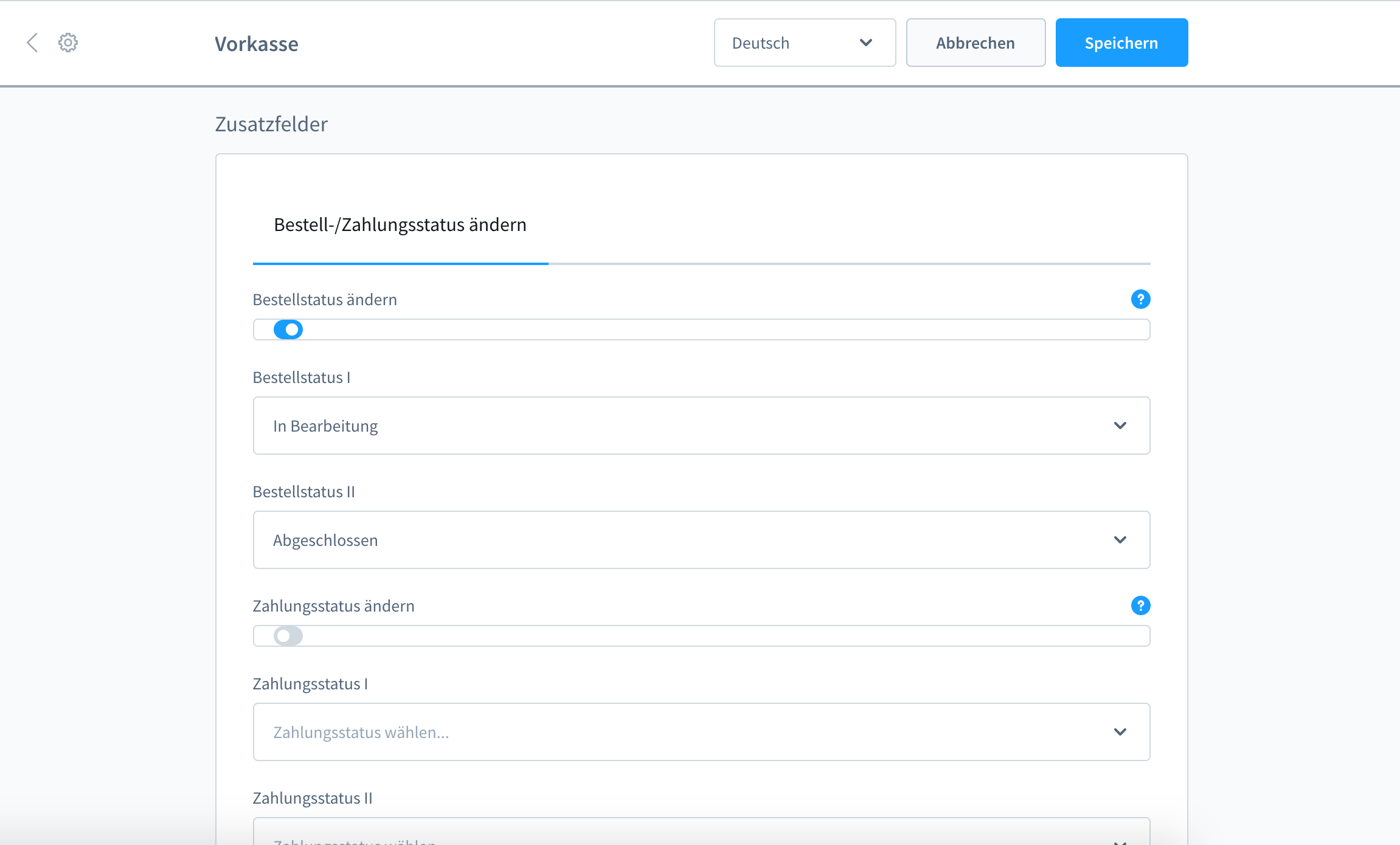Click the Zahlungsstatus ändern label

tap(333, 606)
